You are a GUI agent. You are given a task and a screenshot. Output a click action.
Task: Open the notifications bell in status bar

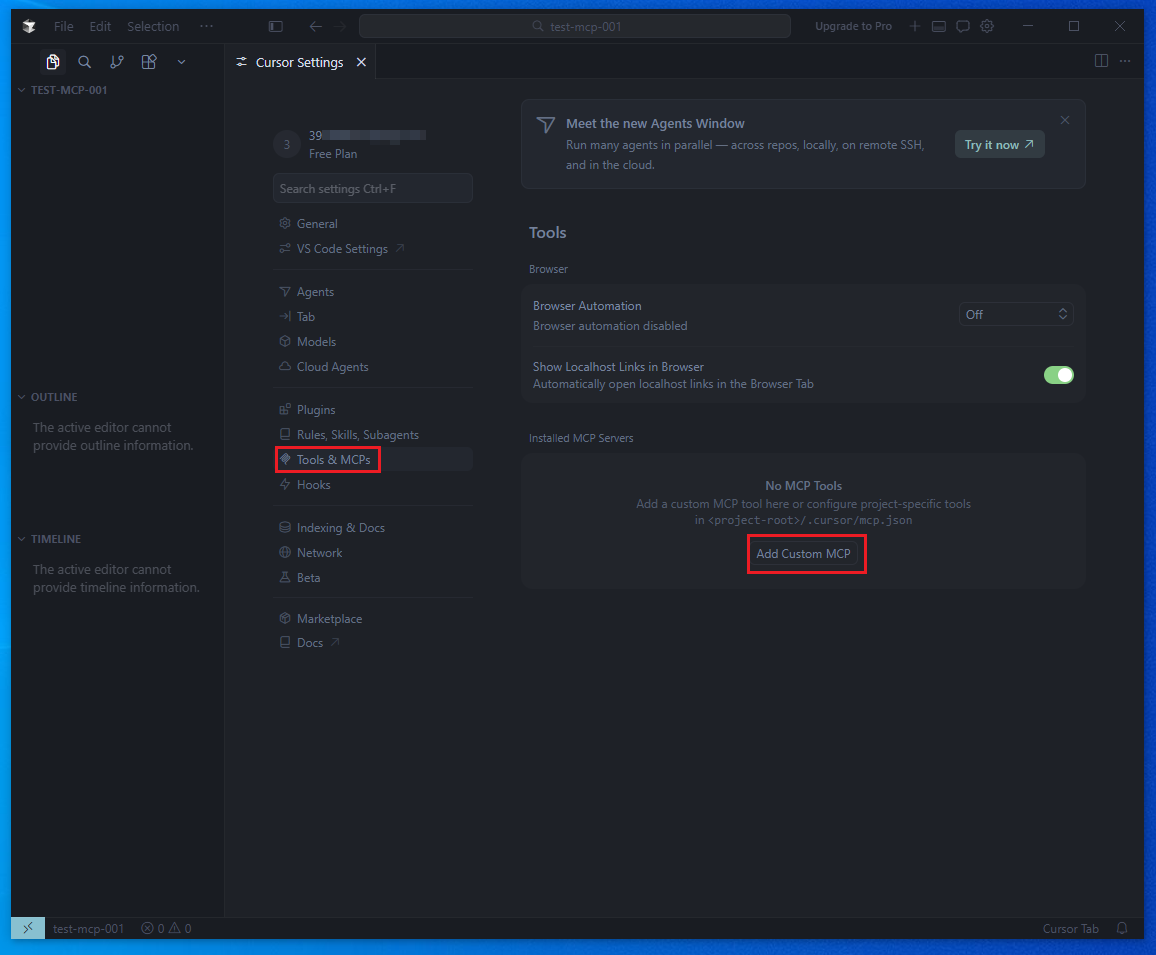(x=1122, y=928)
